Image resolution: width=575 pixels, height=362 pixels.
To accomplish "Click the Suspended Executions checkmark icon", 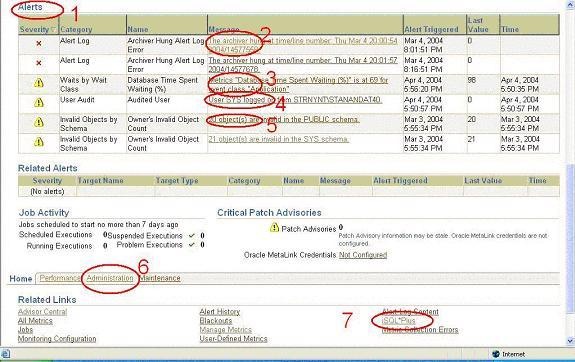I will (x=191, y=235).
